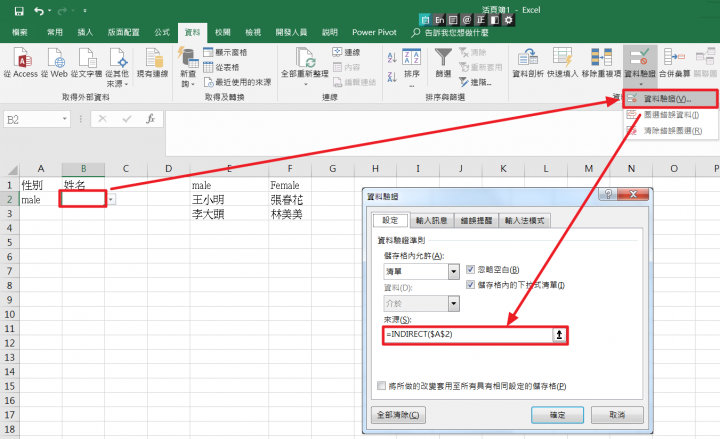Click the En language indicator in IME bar
Image resolution: width=720 pixels, height=439 pixels.
pos(439,20)
